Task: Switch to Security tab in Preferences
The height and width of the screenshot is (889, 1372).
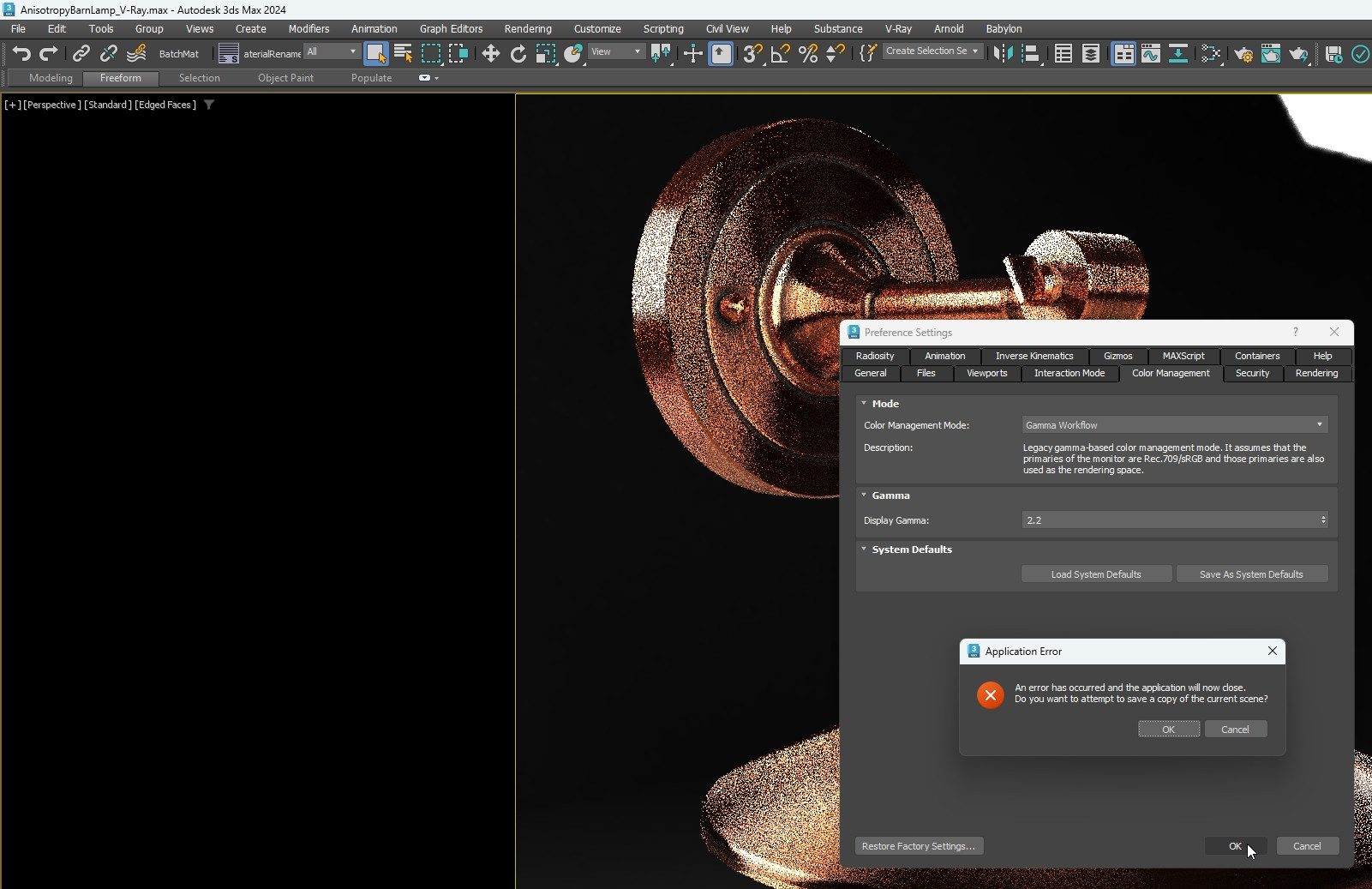Action: pos(1252,373)
